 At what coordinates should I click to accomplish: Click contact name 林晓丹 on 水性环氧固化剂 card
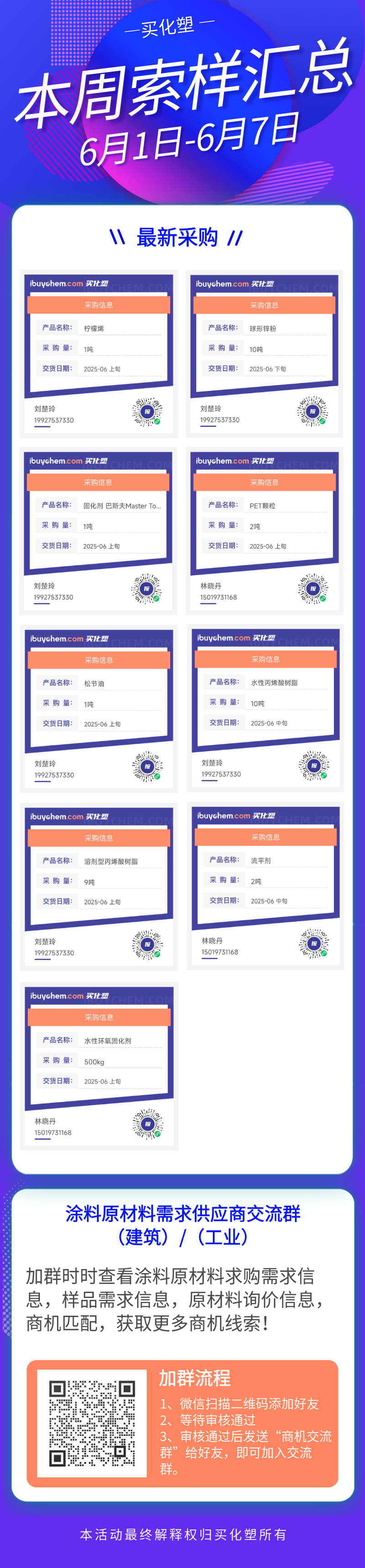click(x=46, y=1121)
